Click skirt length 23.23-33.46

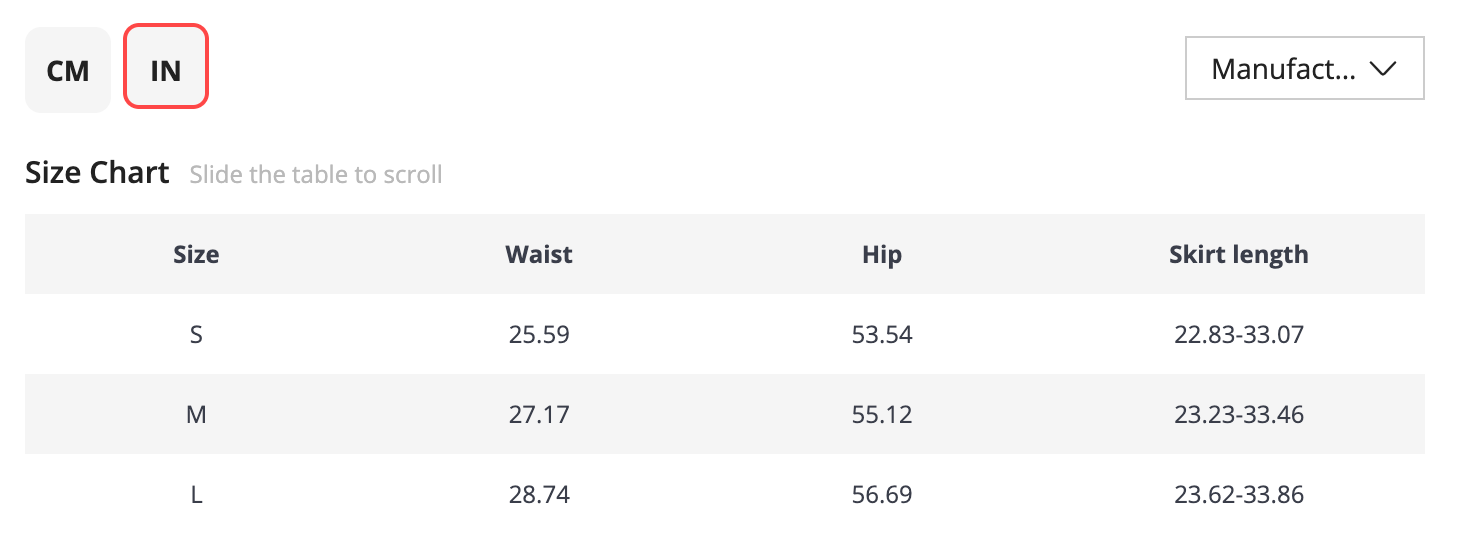1239,414
